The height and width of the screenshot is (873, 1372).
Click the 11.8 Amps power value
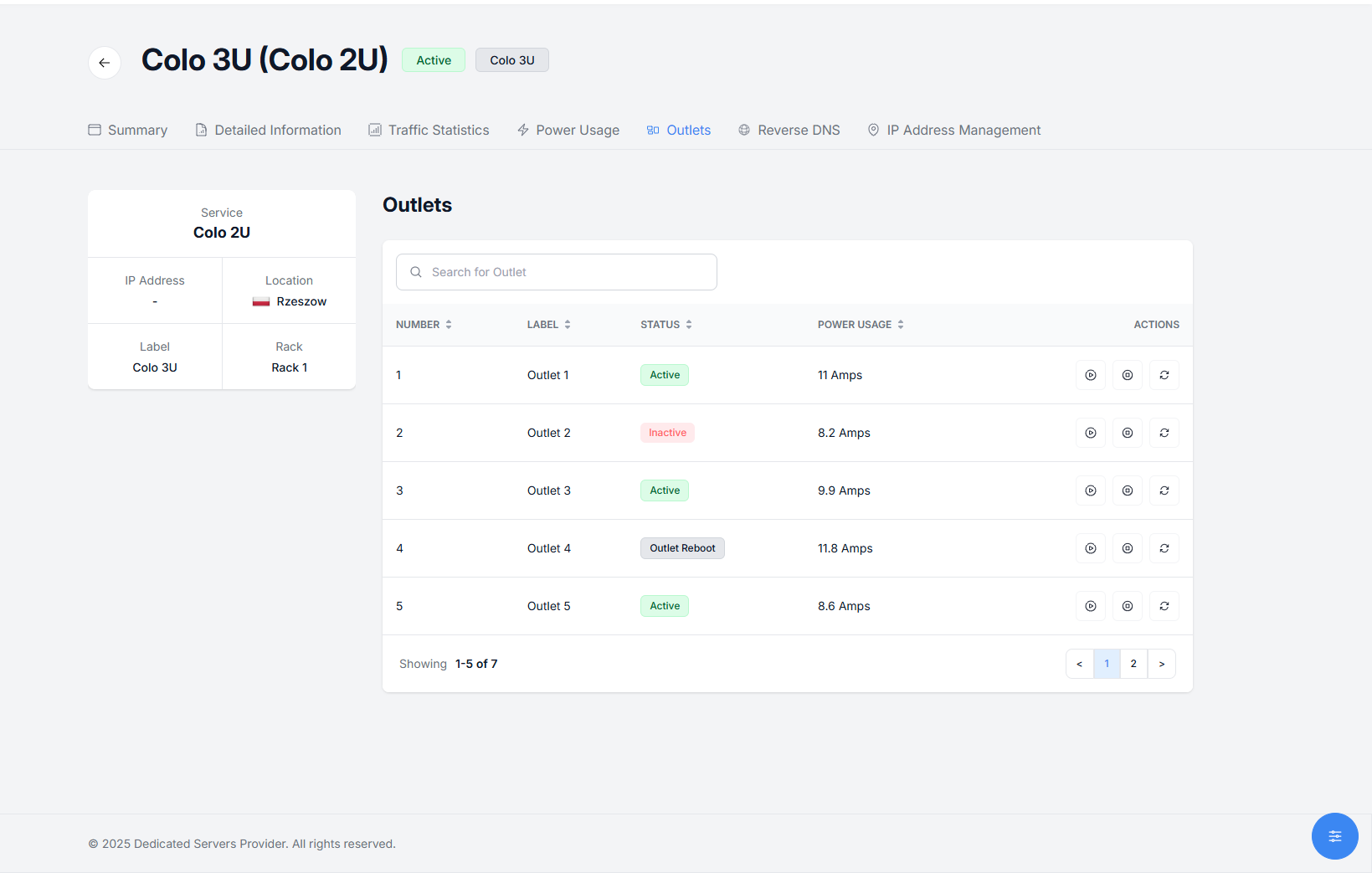[845, 548]
